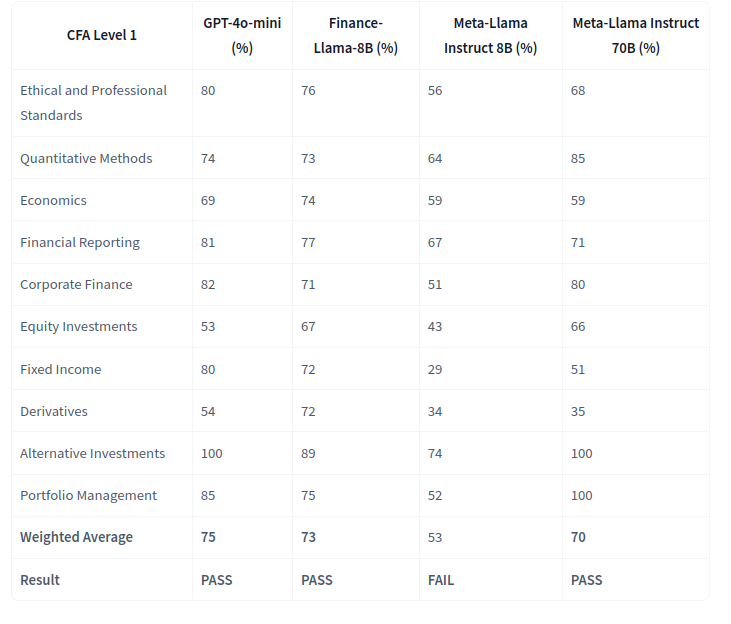
Task: Select the Result row label
Action: pos(40,580)
